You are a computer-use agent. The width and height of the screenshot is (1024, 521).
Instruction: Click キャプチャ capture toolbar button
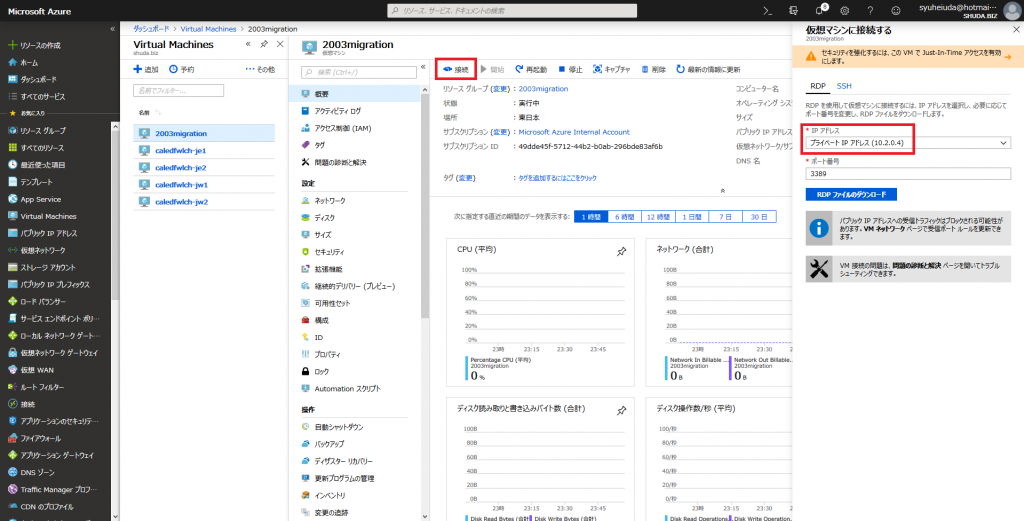(x=611, y=69)
